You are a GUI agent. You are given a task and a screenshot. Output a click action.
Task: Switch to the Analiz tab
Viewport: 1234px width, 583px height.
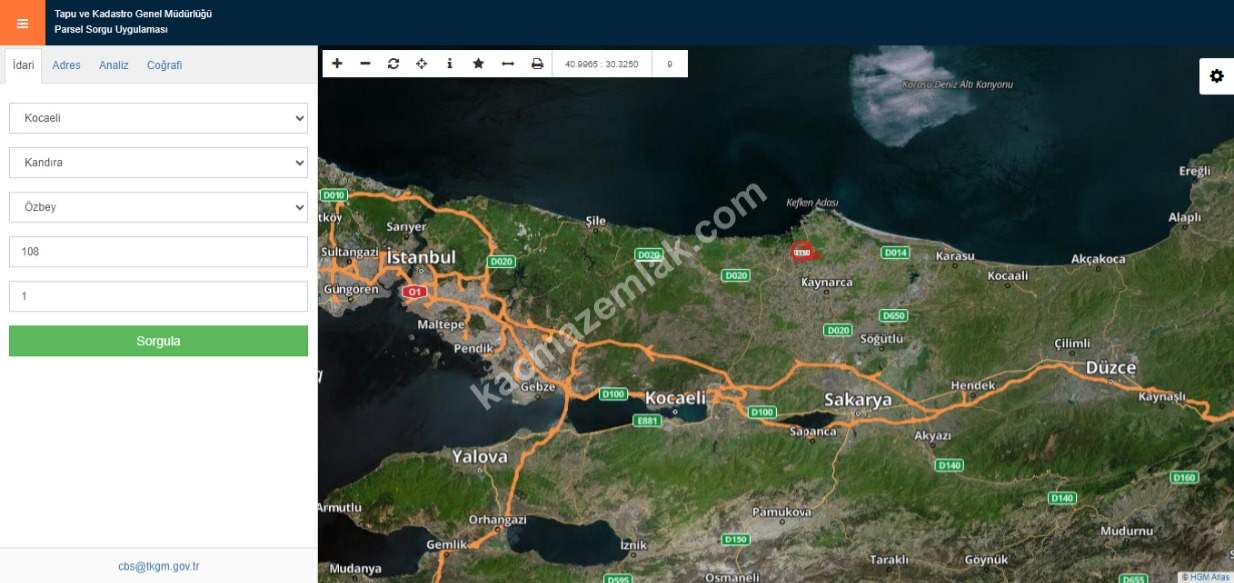[113, 65]
